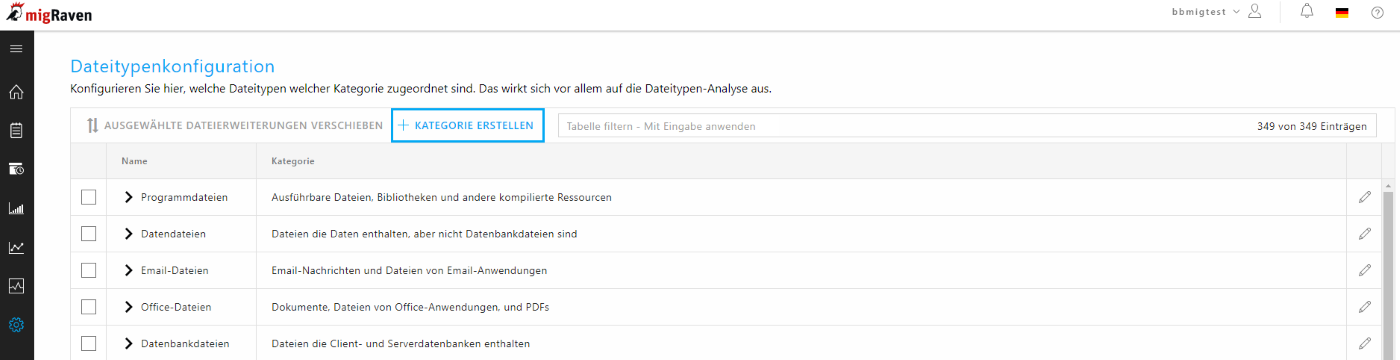This screenshot has width=1400, height=360.
Task: Click Ausgewählte Dateierweiterungen verschieben
Action: tap(234, 126)
